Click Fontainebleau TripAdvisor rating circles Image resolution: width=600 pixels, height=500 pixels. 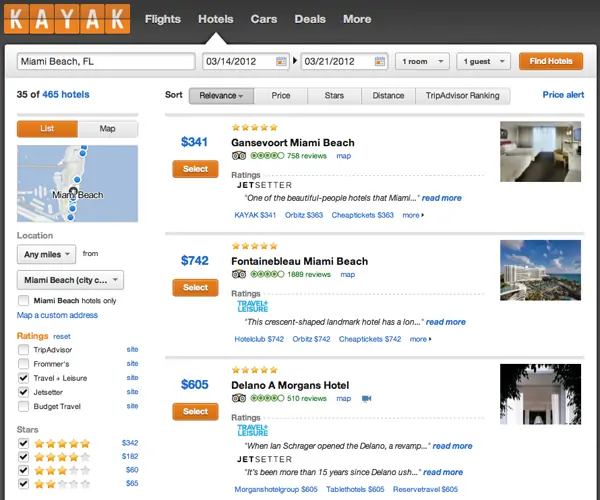(267, 274)
